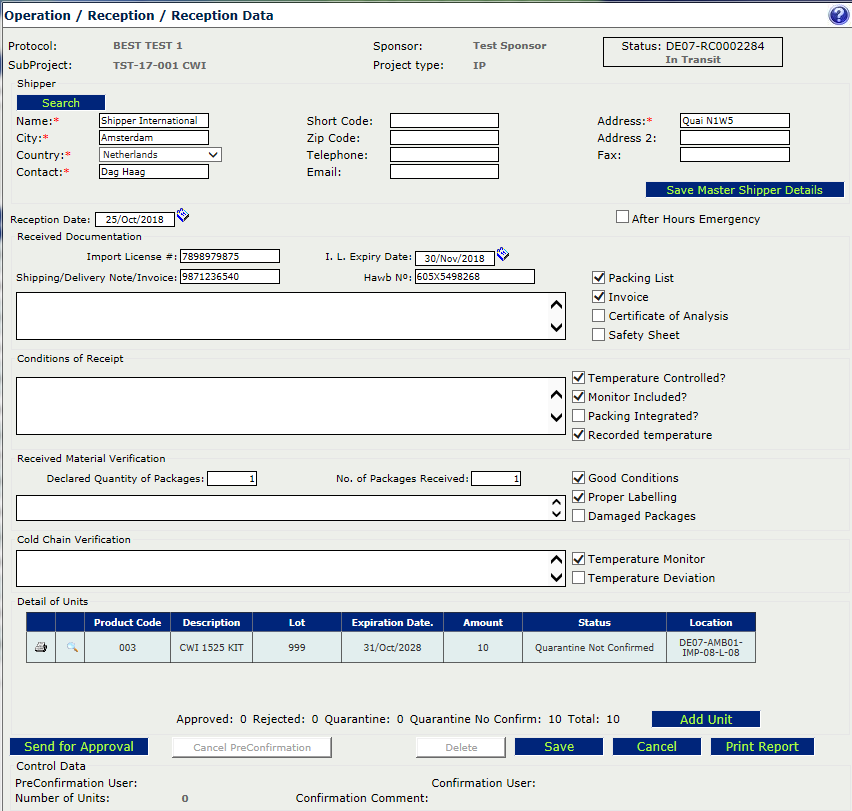
Task: Click the Email input field
Action: point(444,172)
